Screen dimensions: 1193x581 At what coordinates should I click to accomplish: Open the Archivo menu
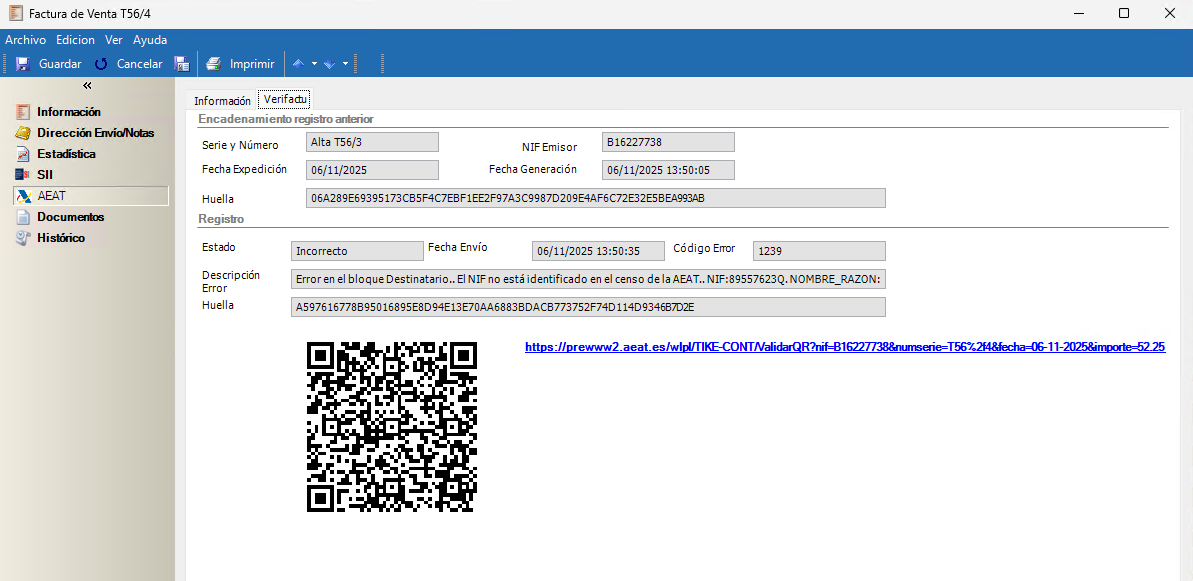pos(26,40)
